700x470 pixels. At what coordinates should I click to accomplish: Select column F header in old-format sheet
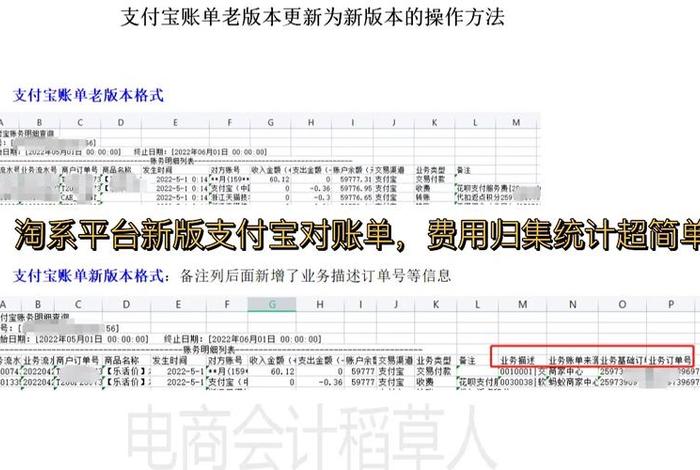tap(229, 122)
